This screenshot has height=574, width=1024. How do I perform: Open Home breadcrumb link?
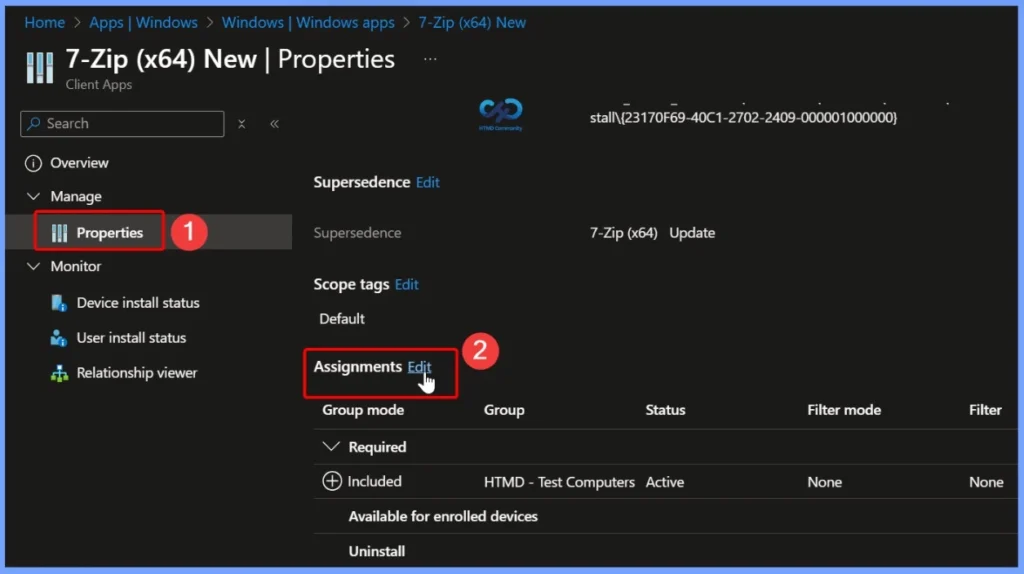[44, 23]
